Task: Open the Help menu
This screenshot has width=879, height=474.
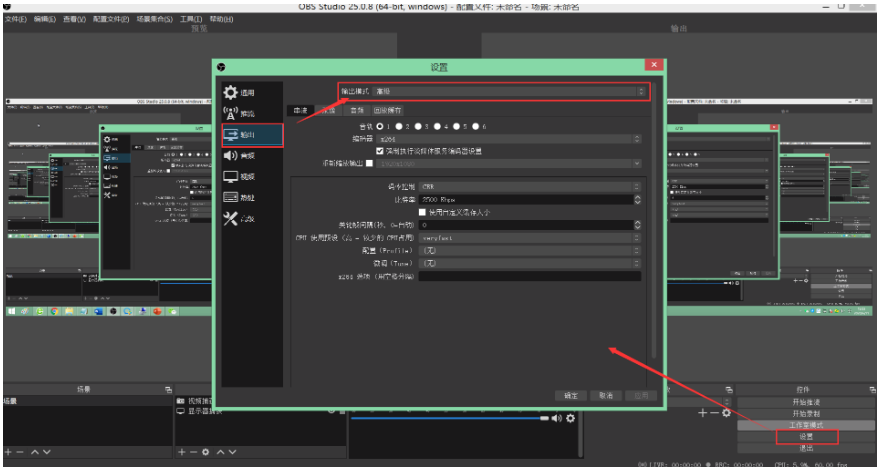Action: click(221, 19)
